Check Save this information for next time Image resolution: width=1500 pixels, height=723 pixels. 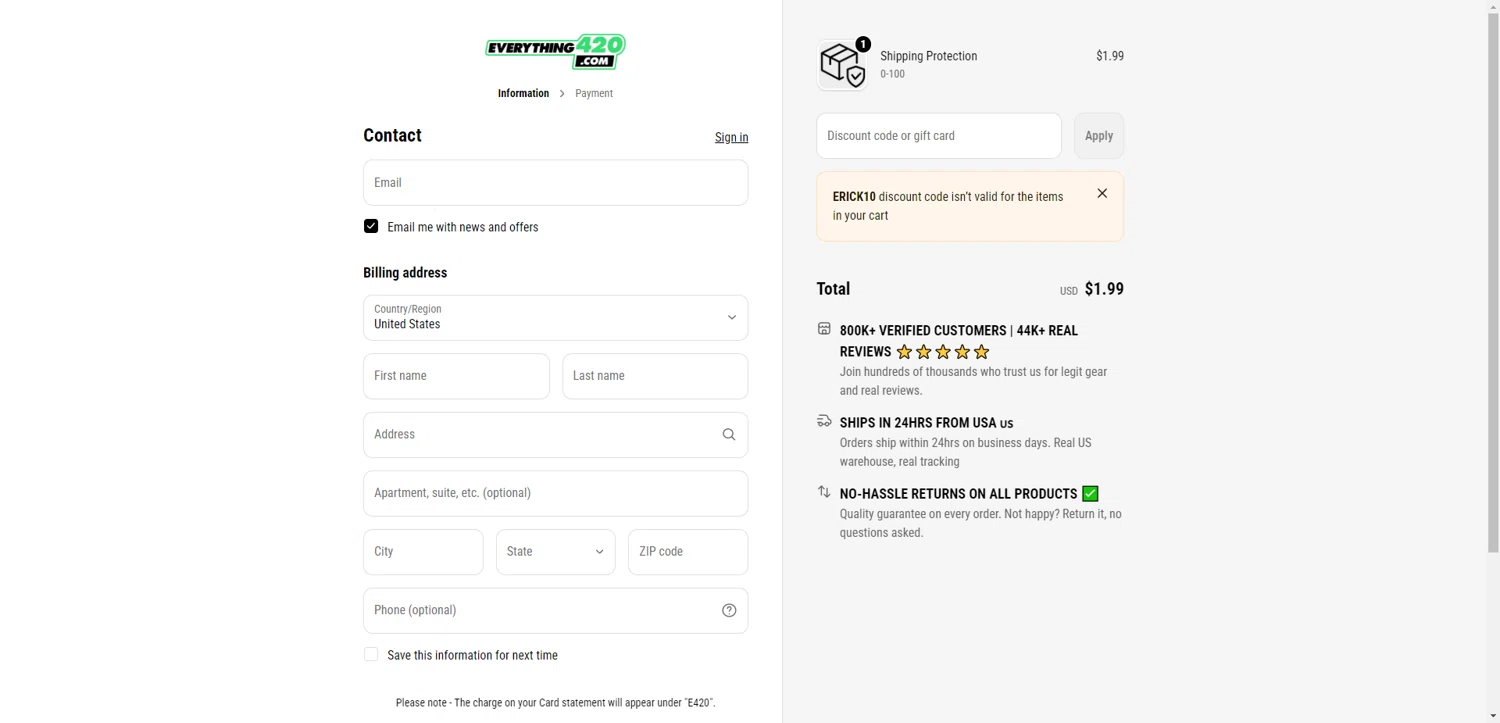point(371,654)
